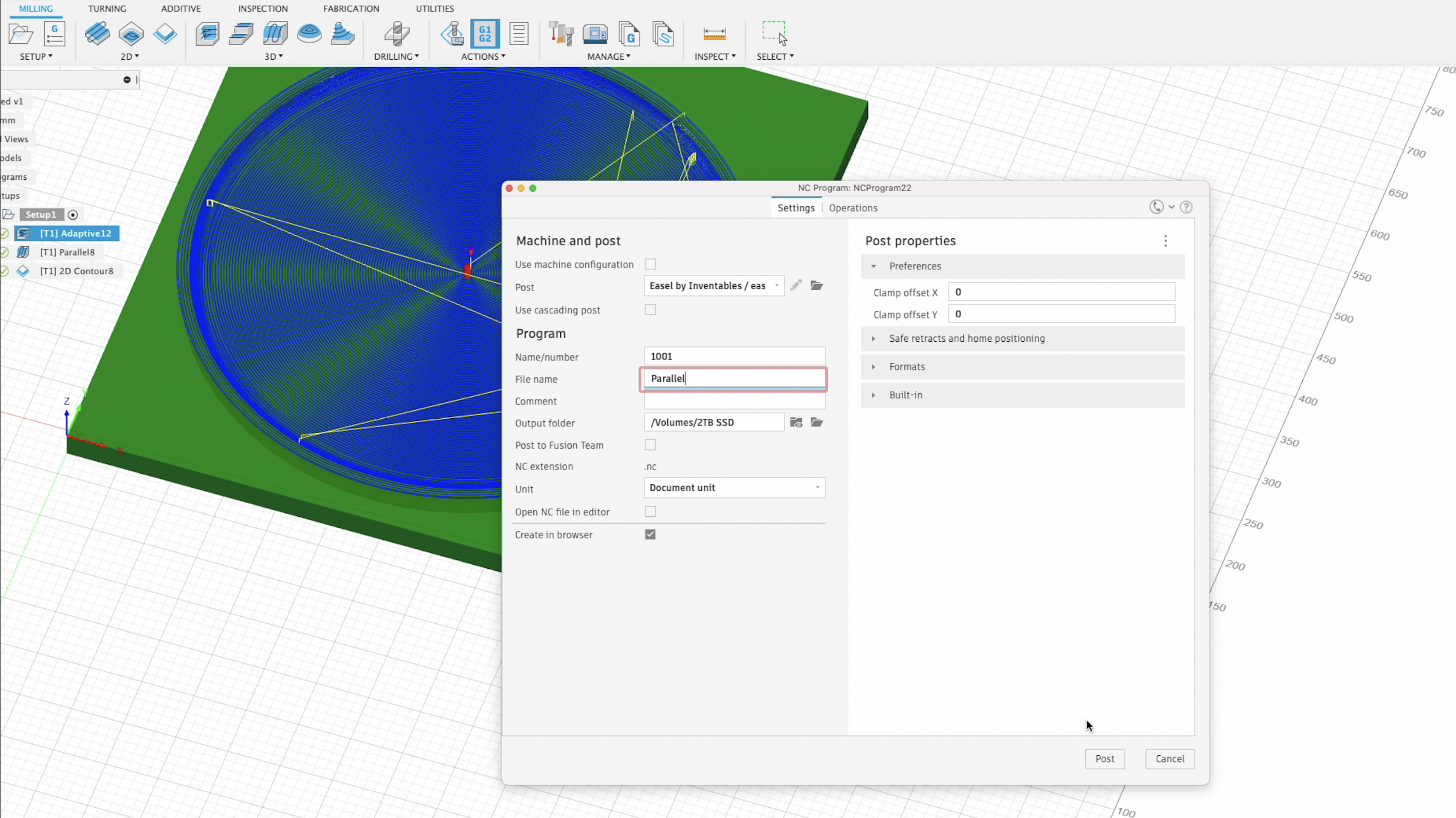
Task: Click the Comment input field
Action: coord(734,401)
